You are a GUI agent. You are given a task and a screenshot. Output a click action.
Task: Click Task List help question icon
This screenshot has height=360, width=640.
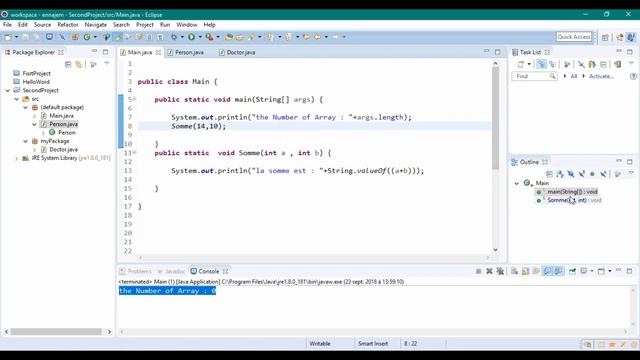tap(633, 76)
